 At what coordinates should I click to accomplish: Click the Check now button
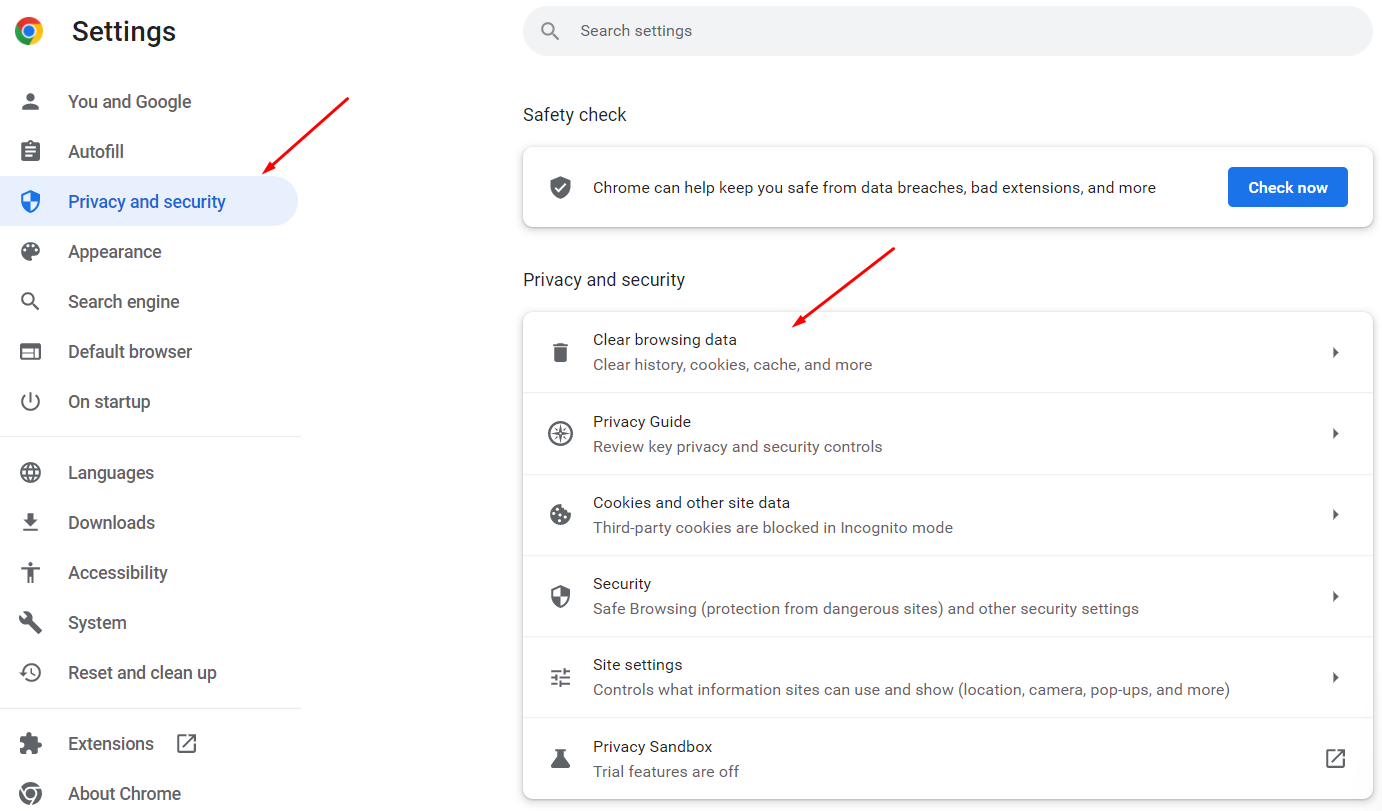(1287, 187)
